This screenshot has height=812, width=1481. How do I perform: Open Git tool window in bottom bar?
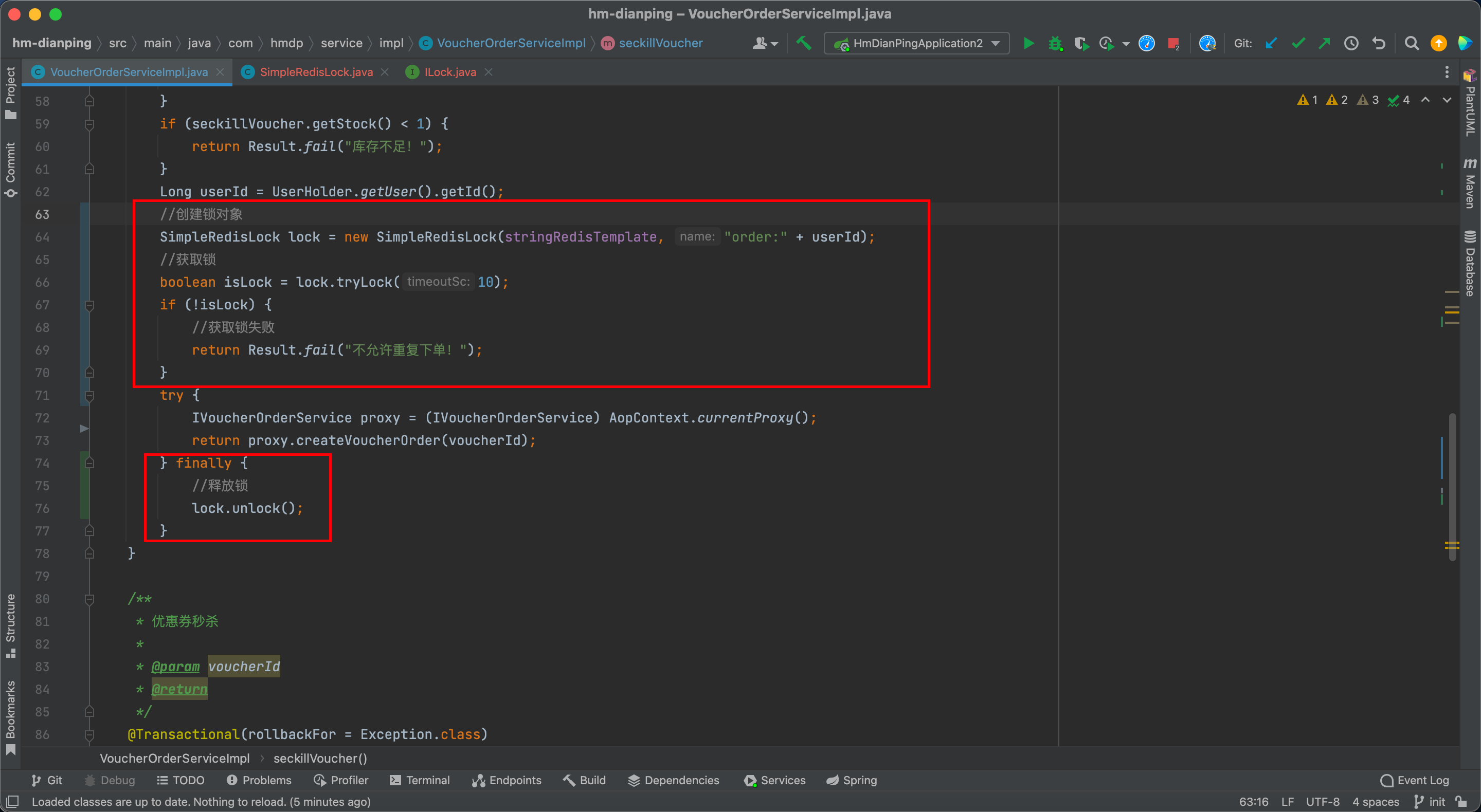coord(47,780)
